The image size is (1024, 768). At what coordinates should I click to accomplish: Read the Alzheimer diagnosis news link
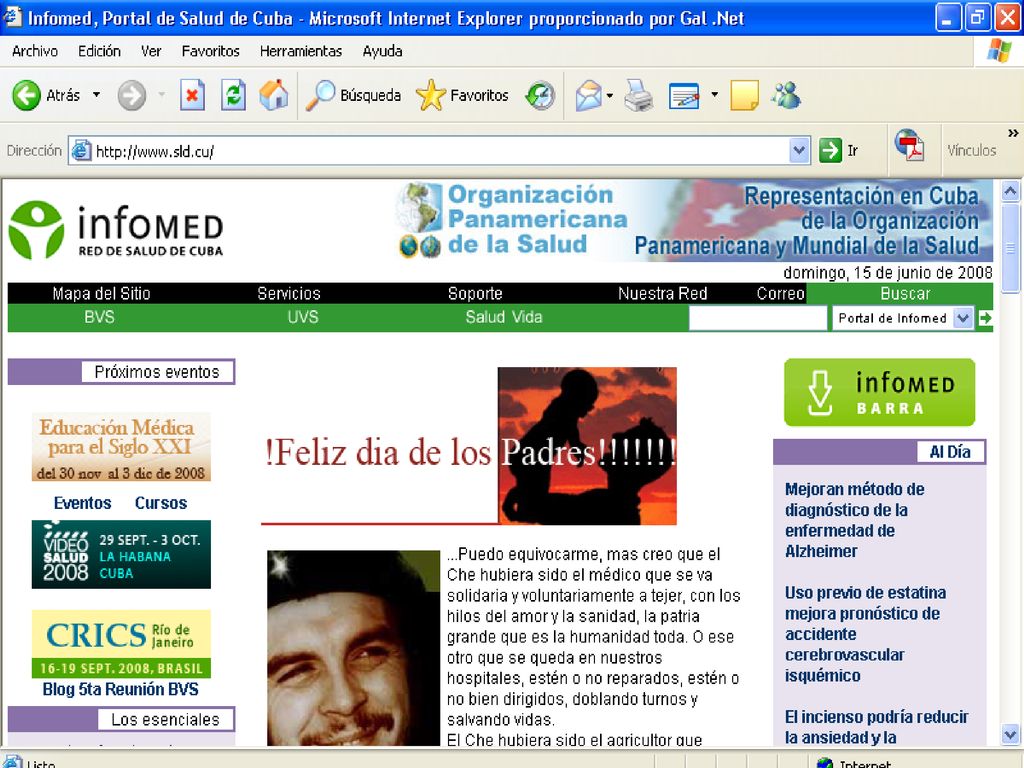point(854,520)
